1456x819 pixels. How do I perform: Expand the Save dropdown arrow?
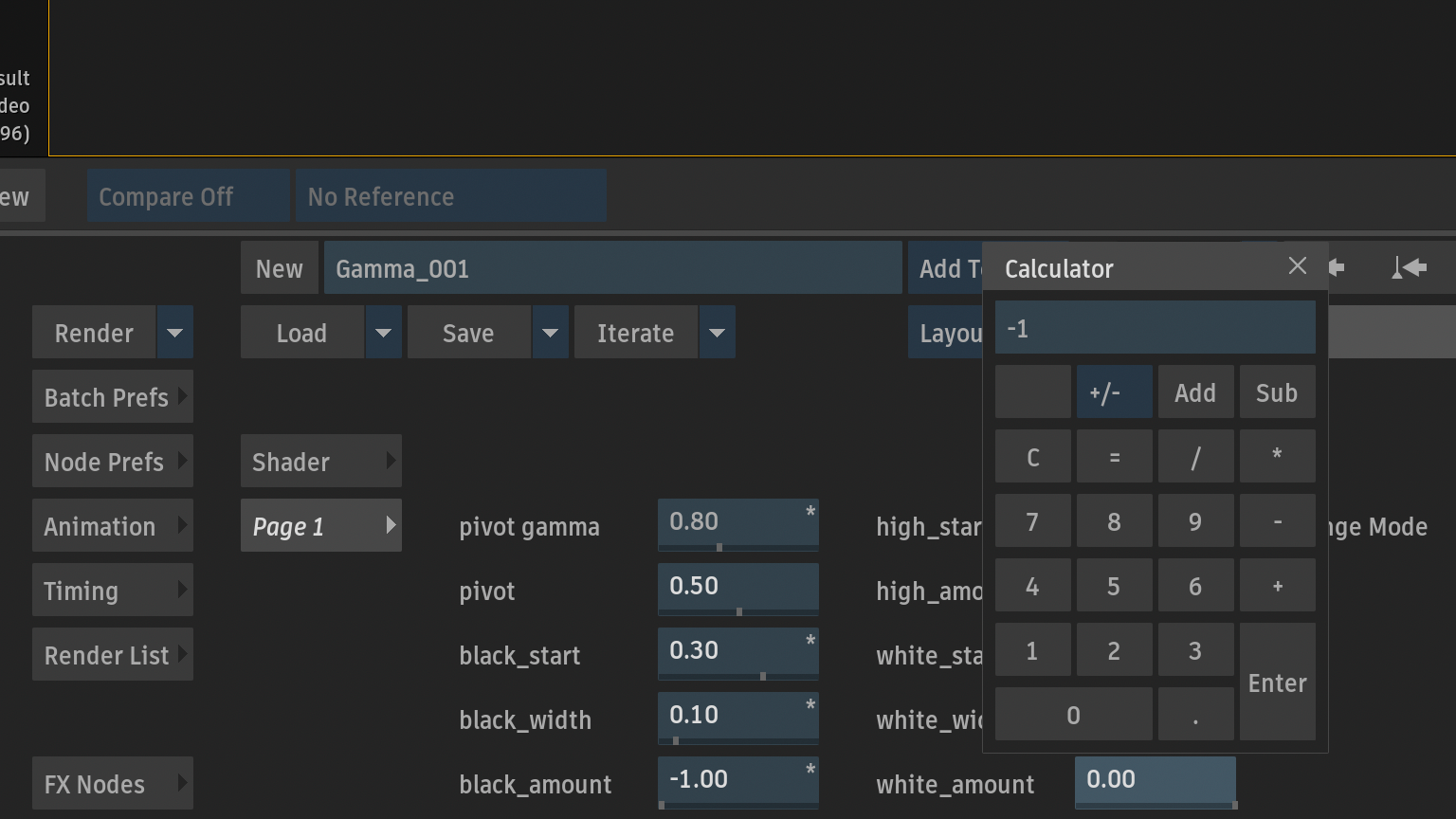point(550,332)
